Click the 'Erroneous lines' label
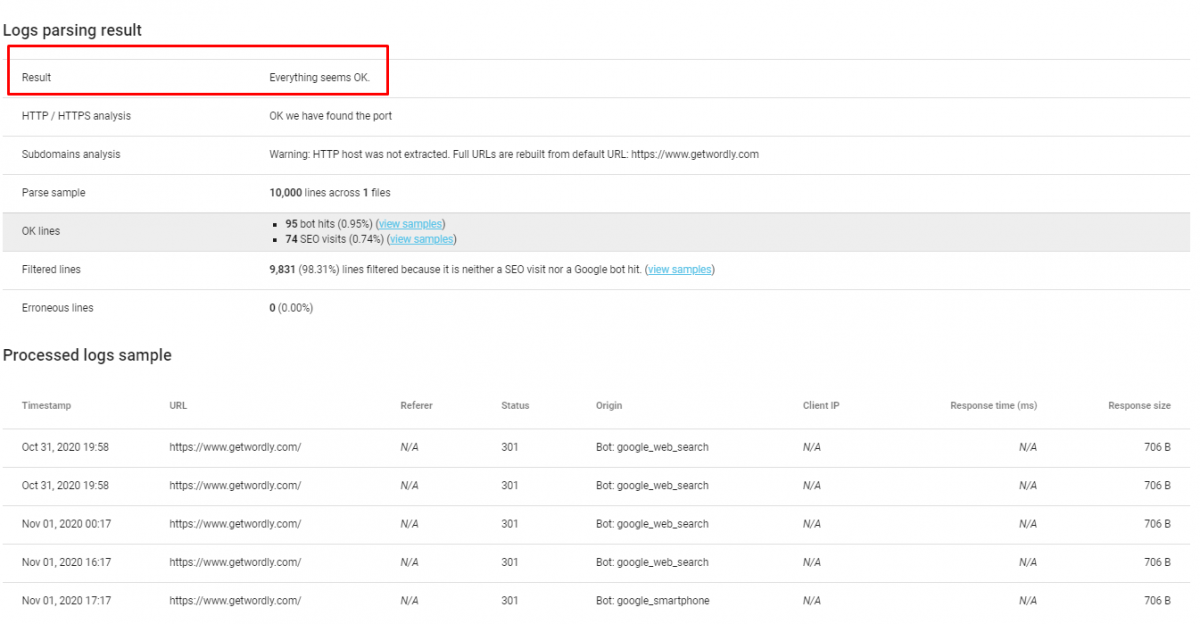This screenshot has height=624, width=1200. [58, 308]
